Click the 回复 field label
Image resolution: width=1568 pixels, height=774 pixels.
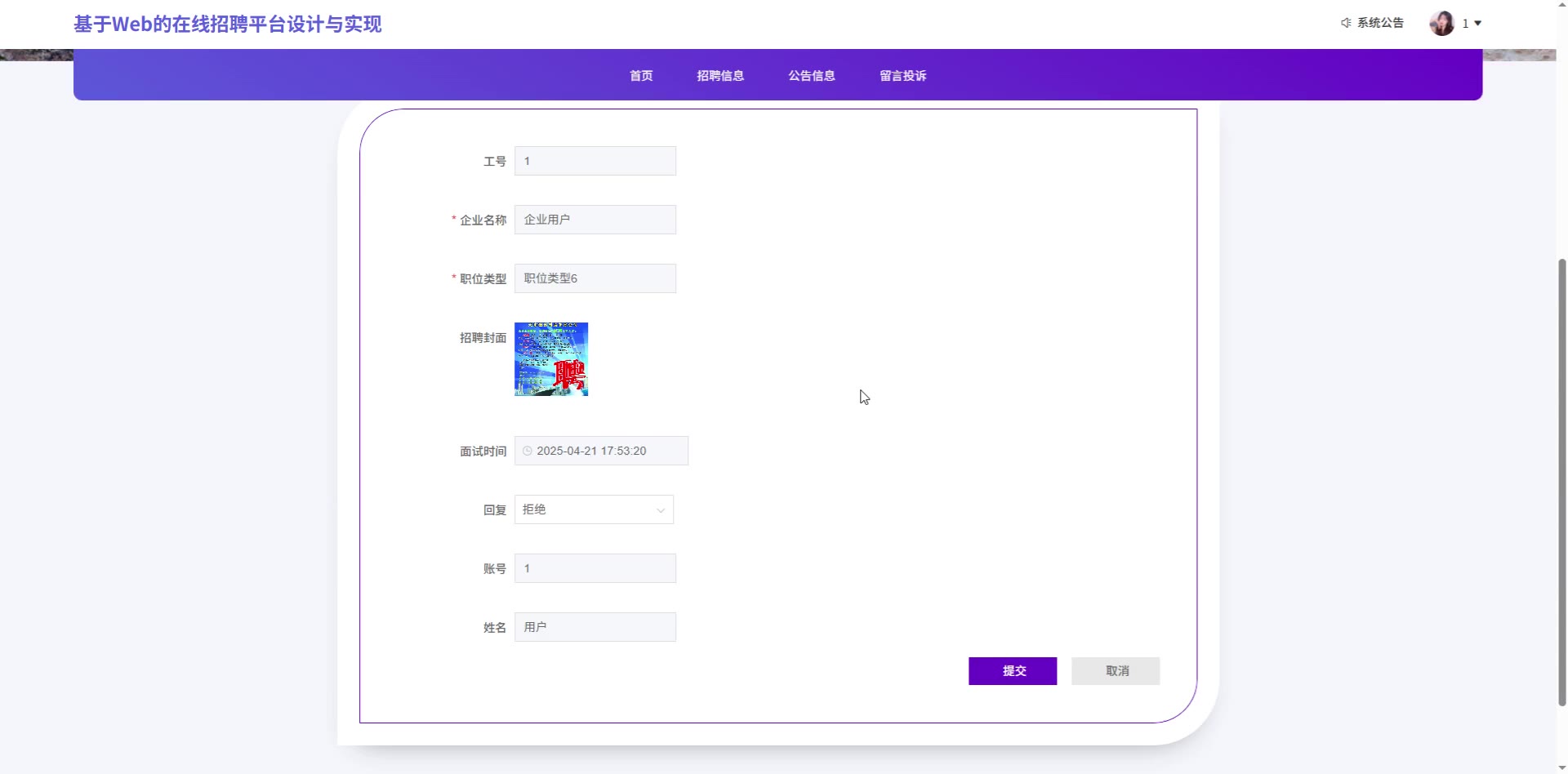495,510
